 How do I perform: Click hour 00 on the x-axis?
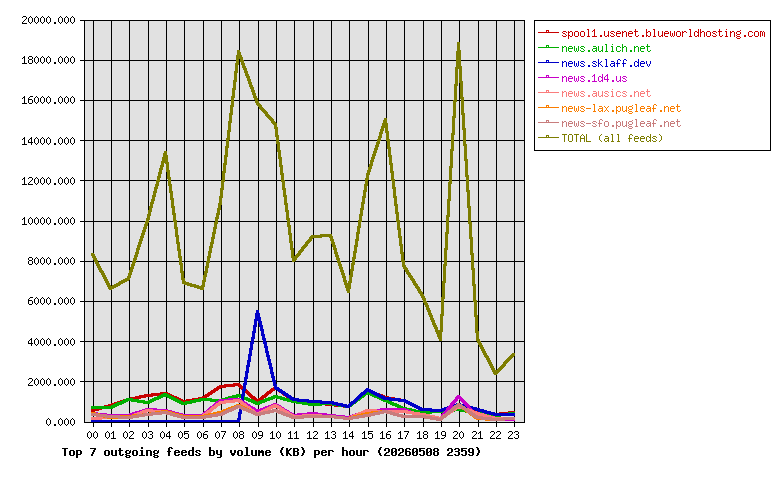click(93, 435)
